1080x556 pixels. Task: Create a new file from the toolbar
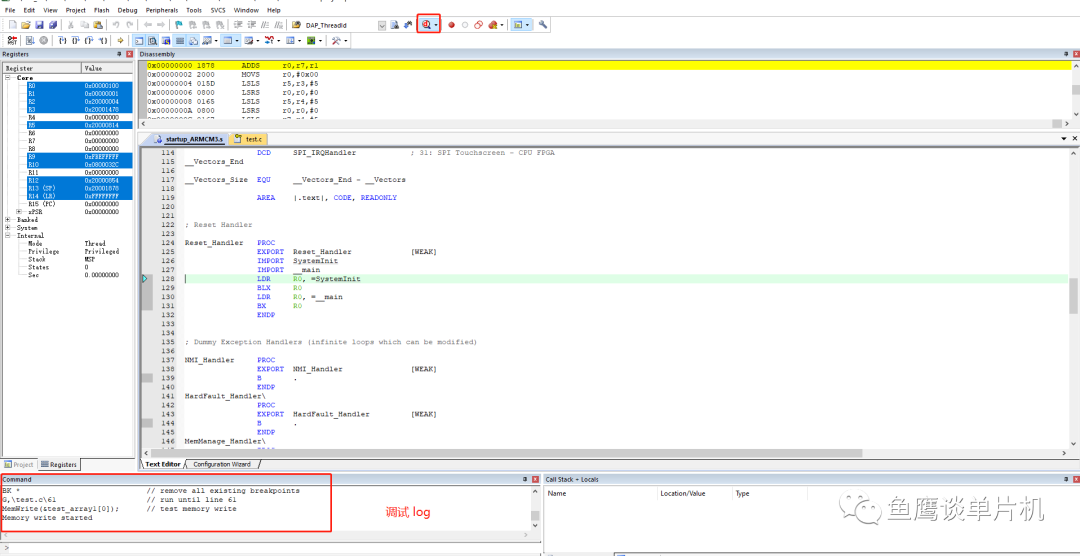point(12,25)
